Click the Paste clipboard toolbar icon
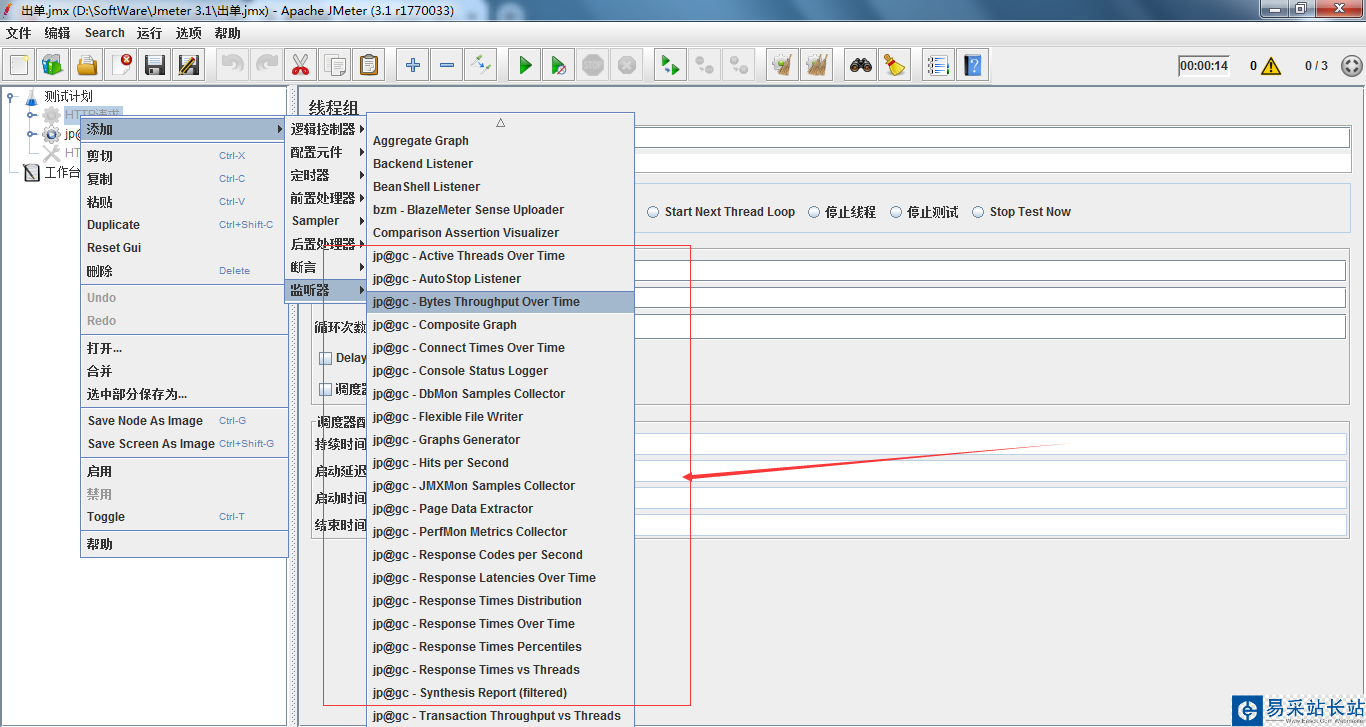The image size is (1366, 727). click(369, 66)
